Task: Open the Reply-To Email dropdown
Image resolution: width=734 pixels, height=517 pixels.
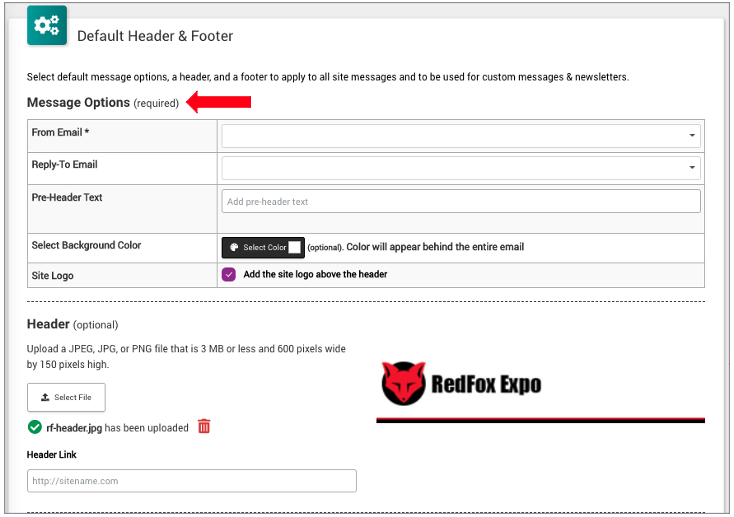Action: point(461,168)
